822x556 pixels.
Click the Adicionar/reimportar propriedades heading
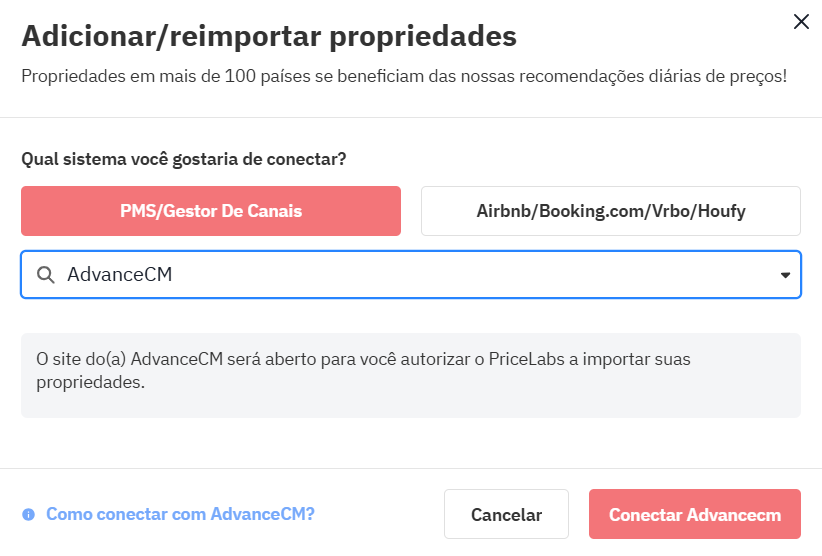[269, 37]
